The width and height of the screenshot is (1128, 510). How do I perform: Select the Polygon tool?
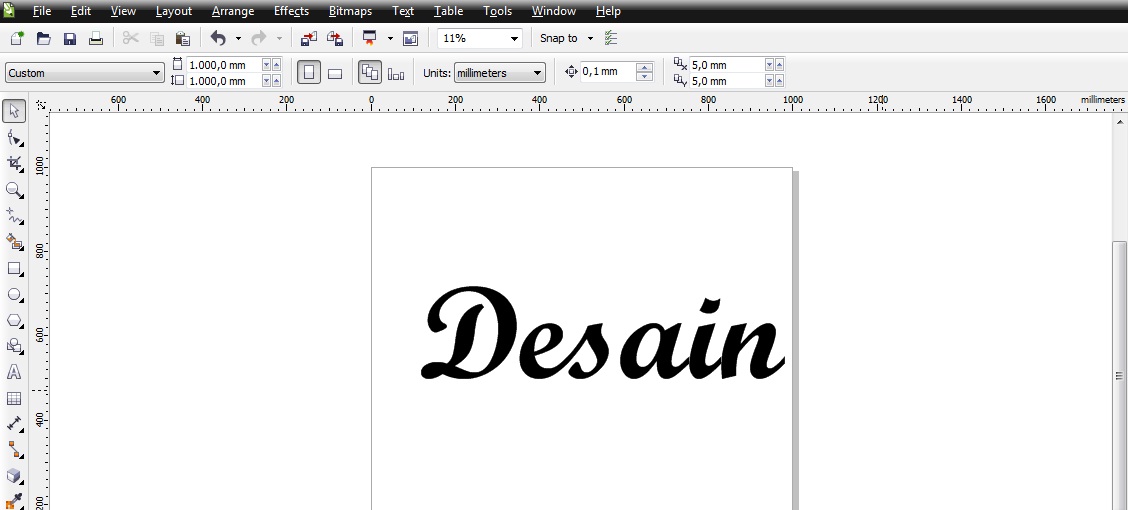[14, 320]
